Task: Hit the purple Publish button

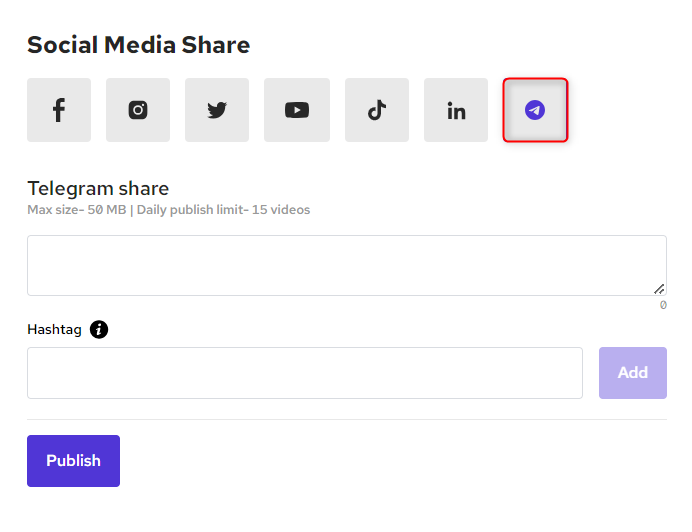Action: pyautogui.click(x=73, y=461)
